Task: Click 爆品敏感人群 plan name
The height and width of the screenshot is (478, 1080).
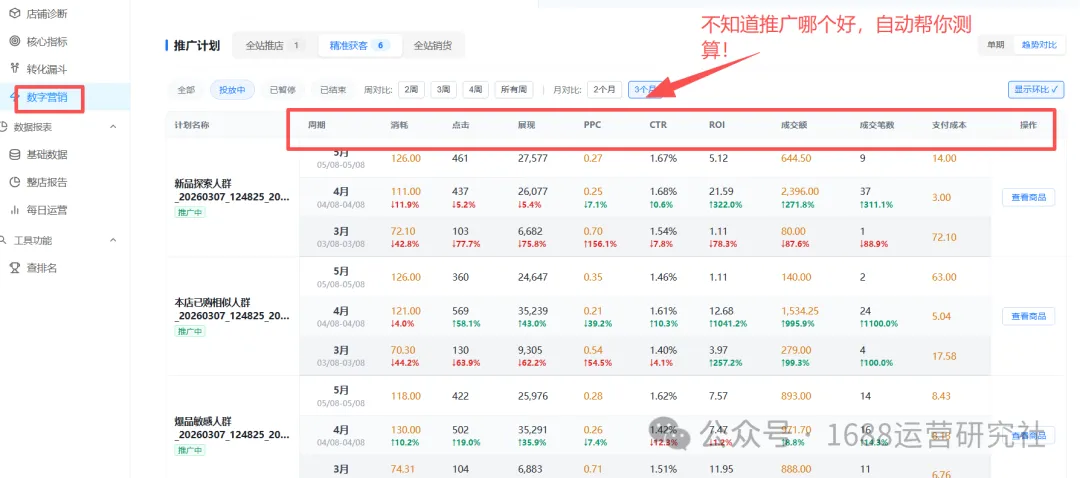Action: click(232, 428)
